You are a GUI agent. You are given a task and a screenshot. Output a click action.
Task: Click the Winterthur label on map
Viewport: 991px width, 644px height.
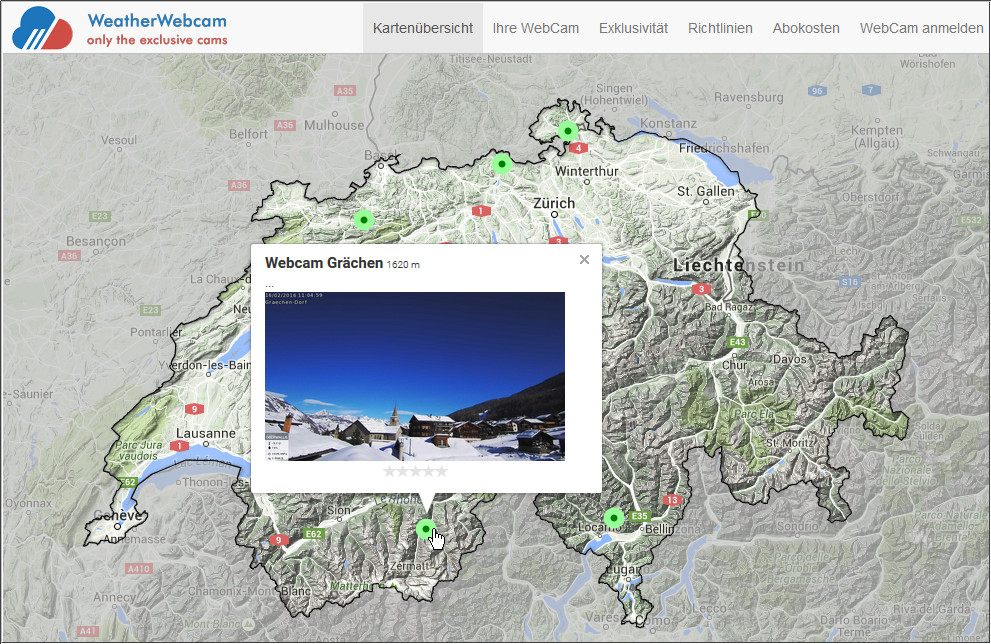(x=587, y=171)
